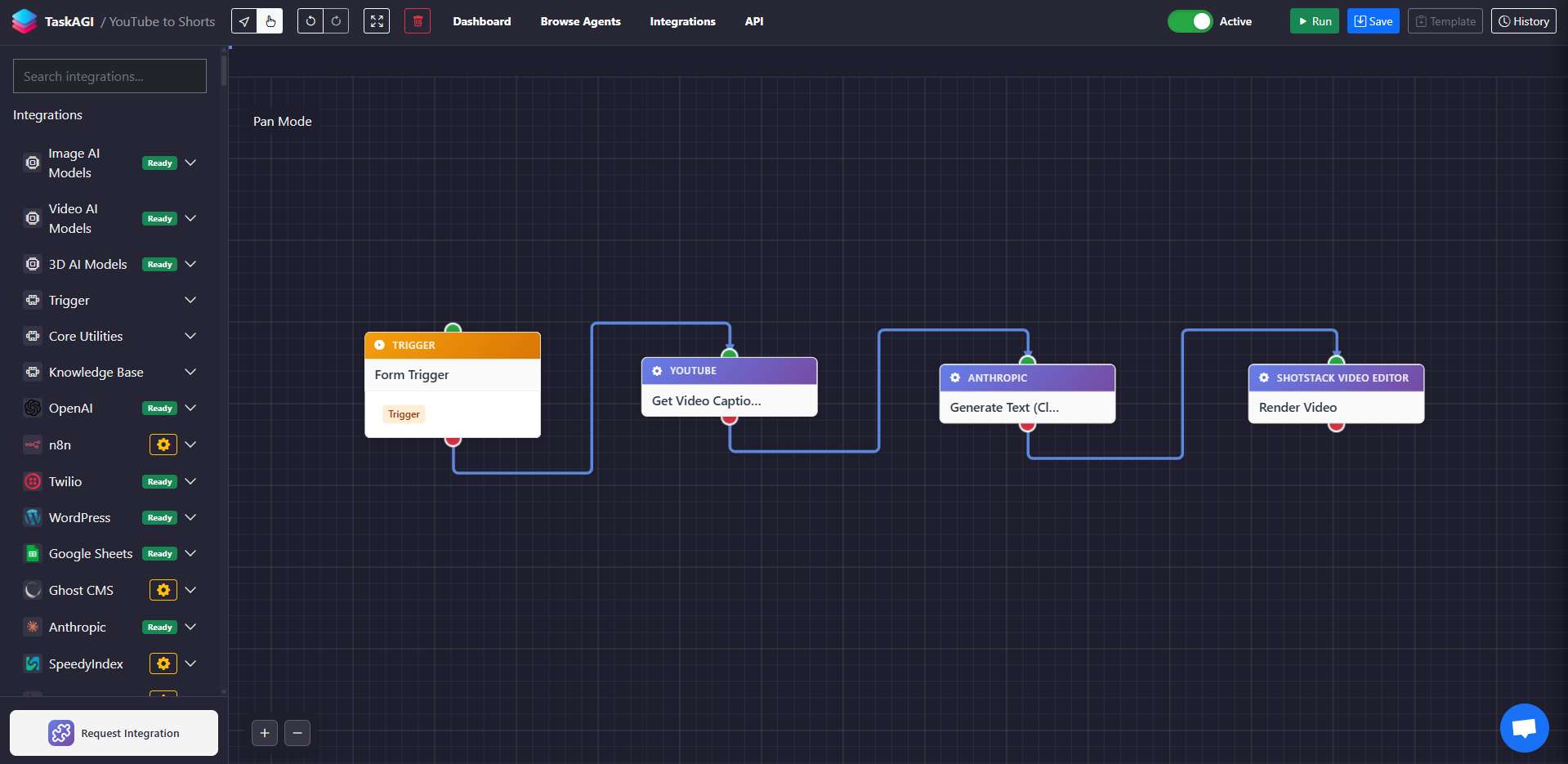The image size is (1568, 764).
Task: Expand the Anthropic integration chevron
Action: (x=190, y=627)
